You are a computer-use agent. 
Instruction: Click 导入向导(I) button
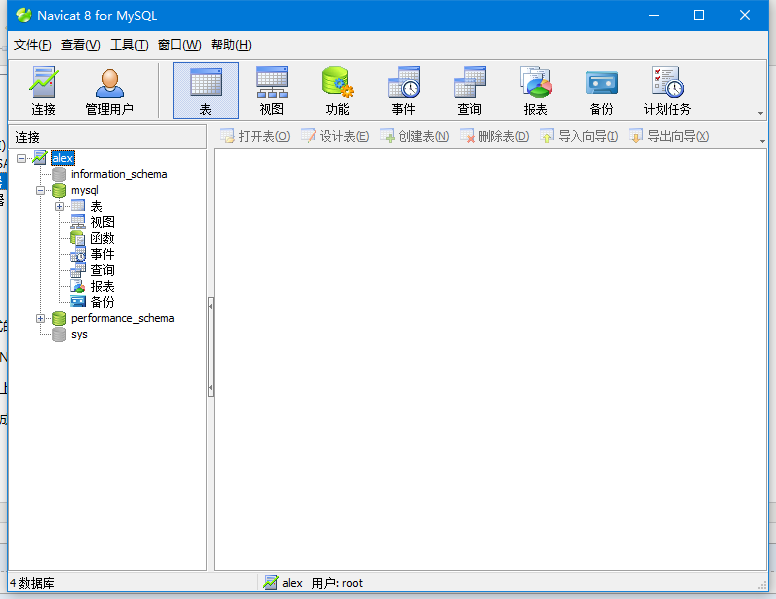579,136
